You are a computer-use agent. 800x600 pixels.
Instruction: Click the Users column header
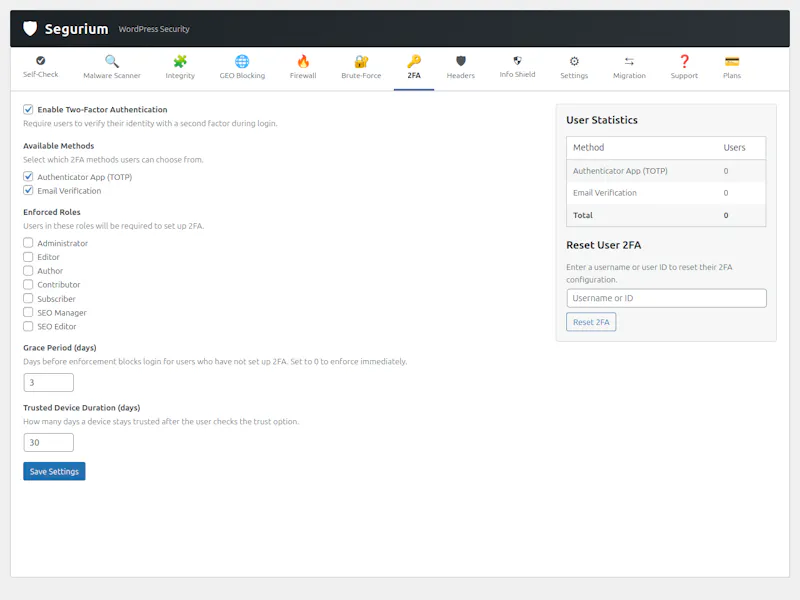tap(734, 147)
